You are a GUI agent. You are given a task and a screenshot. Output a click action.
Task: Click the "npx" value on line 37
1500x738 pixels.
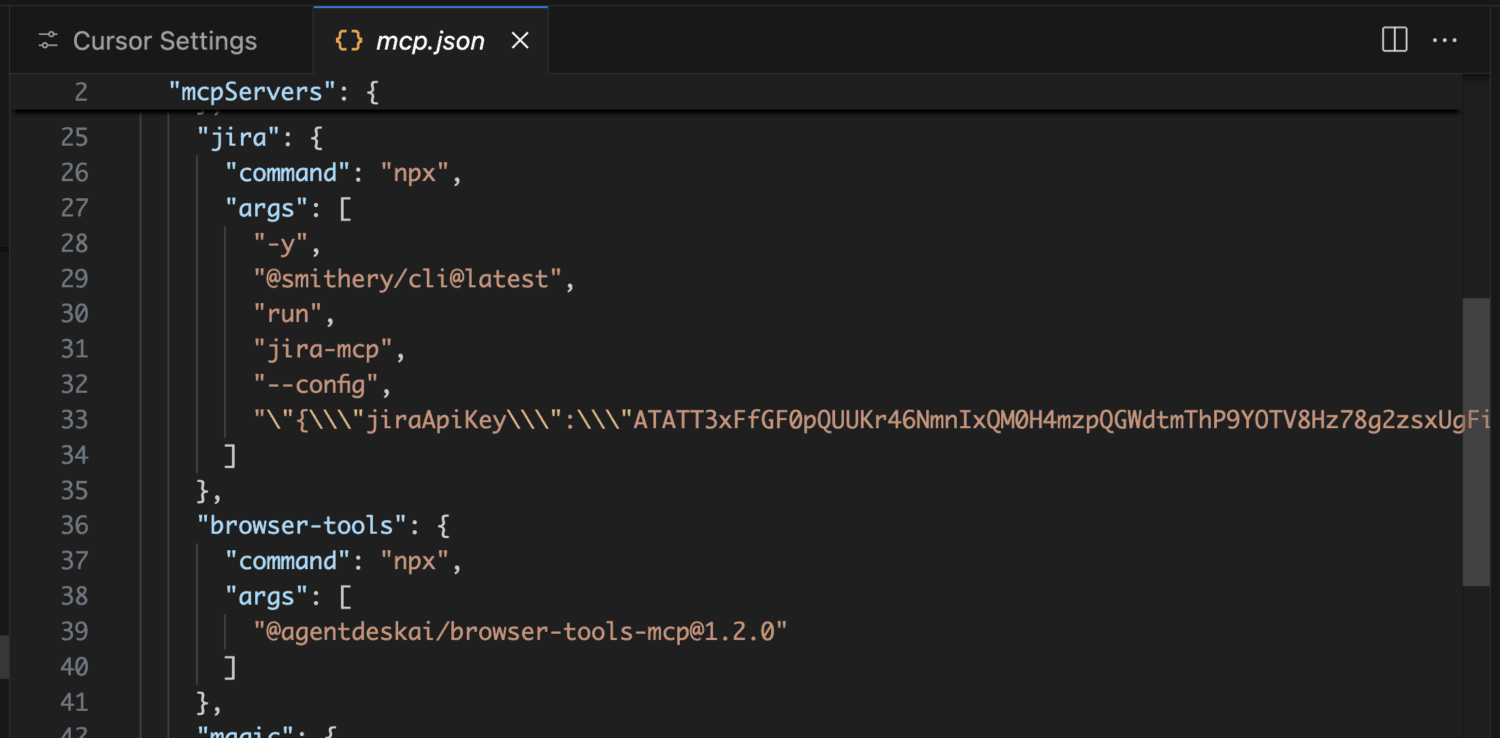pyautogui.click(x=416, y=560)
